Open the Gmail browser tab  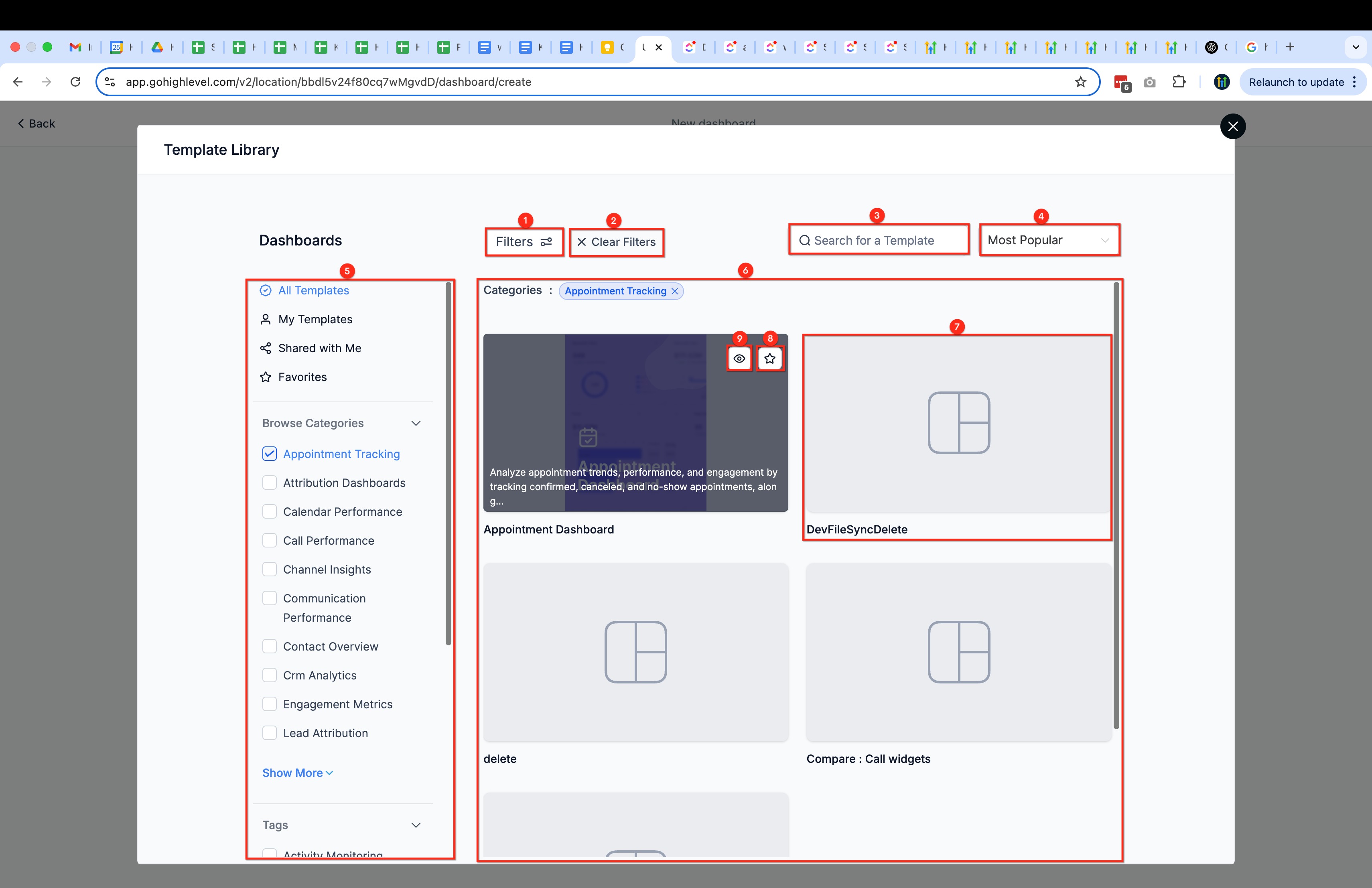(x=75, y=47)
